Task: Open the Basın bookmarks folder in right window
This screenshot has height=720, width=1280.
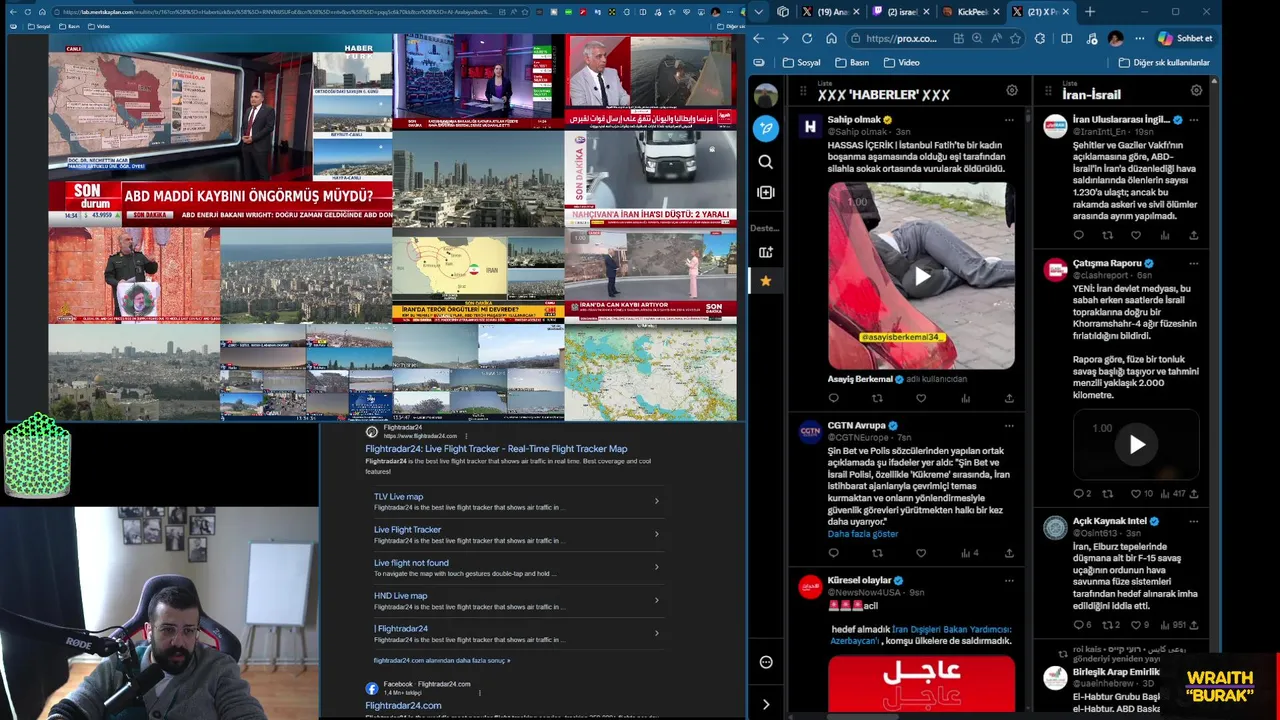Action: pos(852,62)
